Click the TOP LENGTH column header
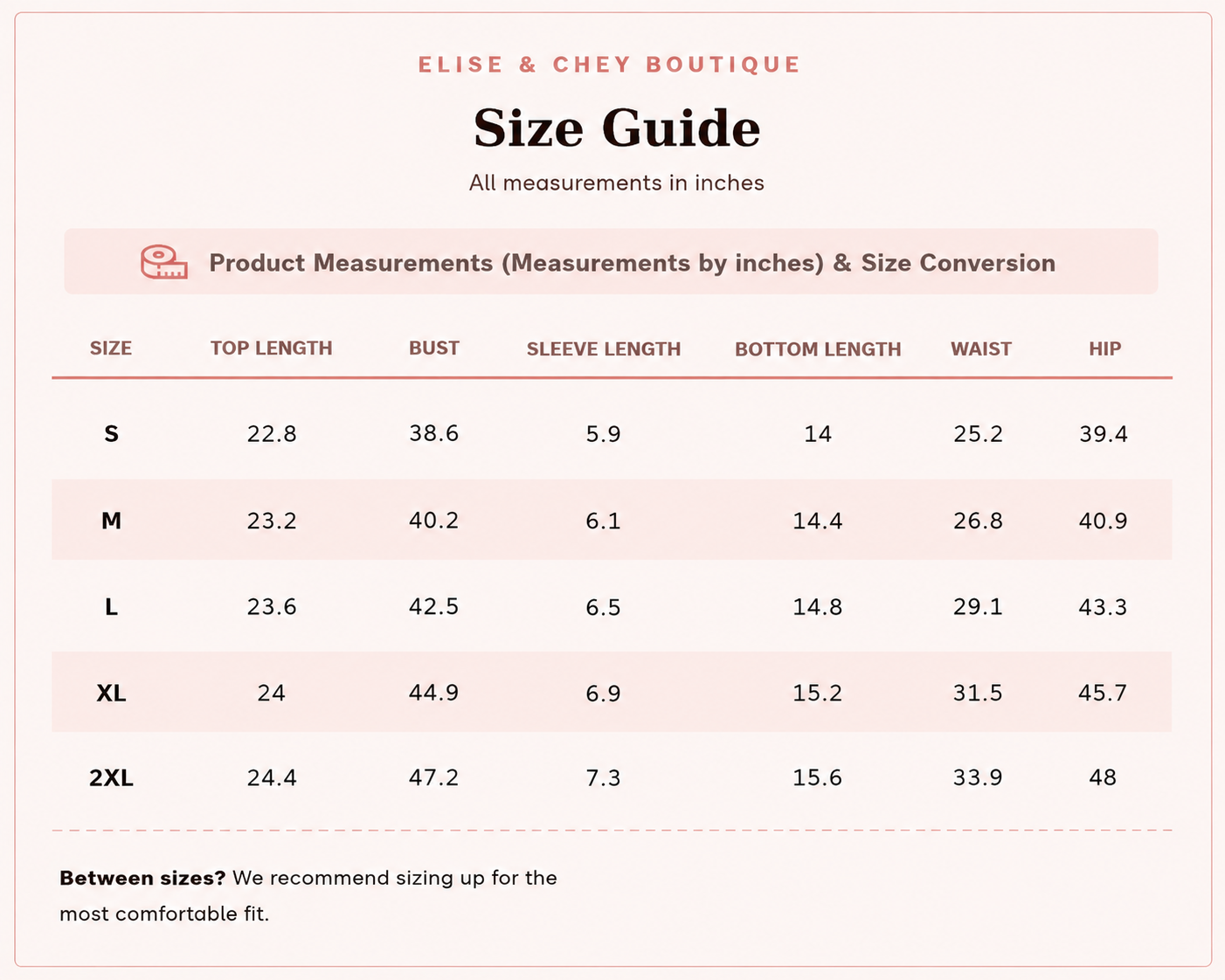This screenshot has width=1225, height=980. 272,348
